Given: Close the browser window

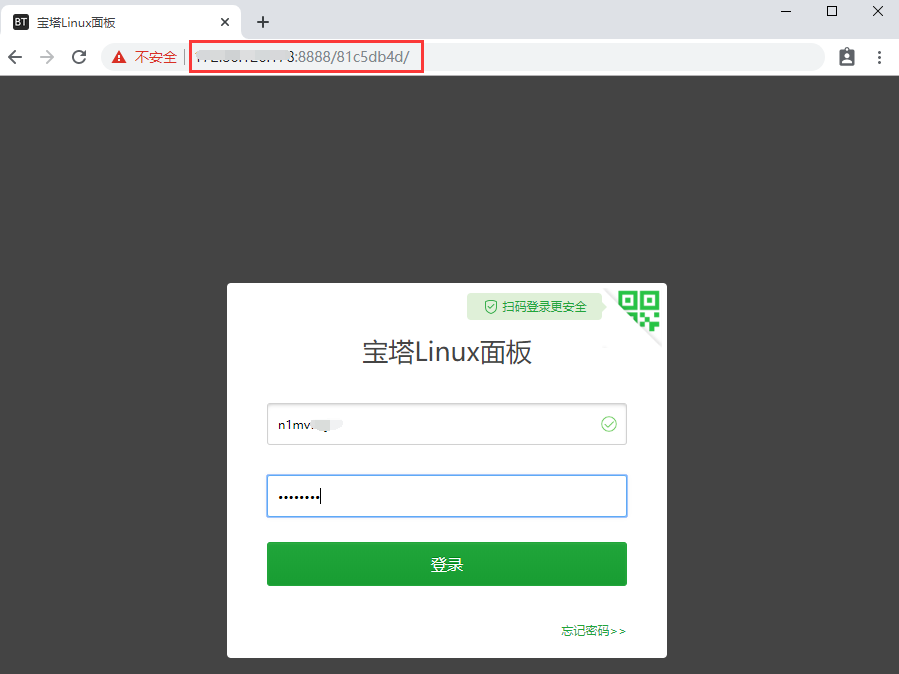Looking at the screenshot, I should [x=878, y=11].
